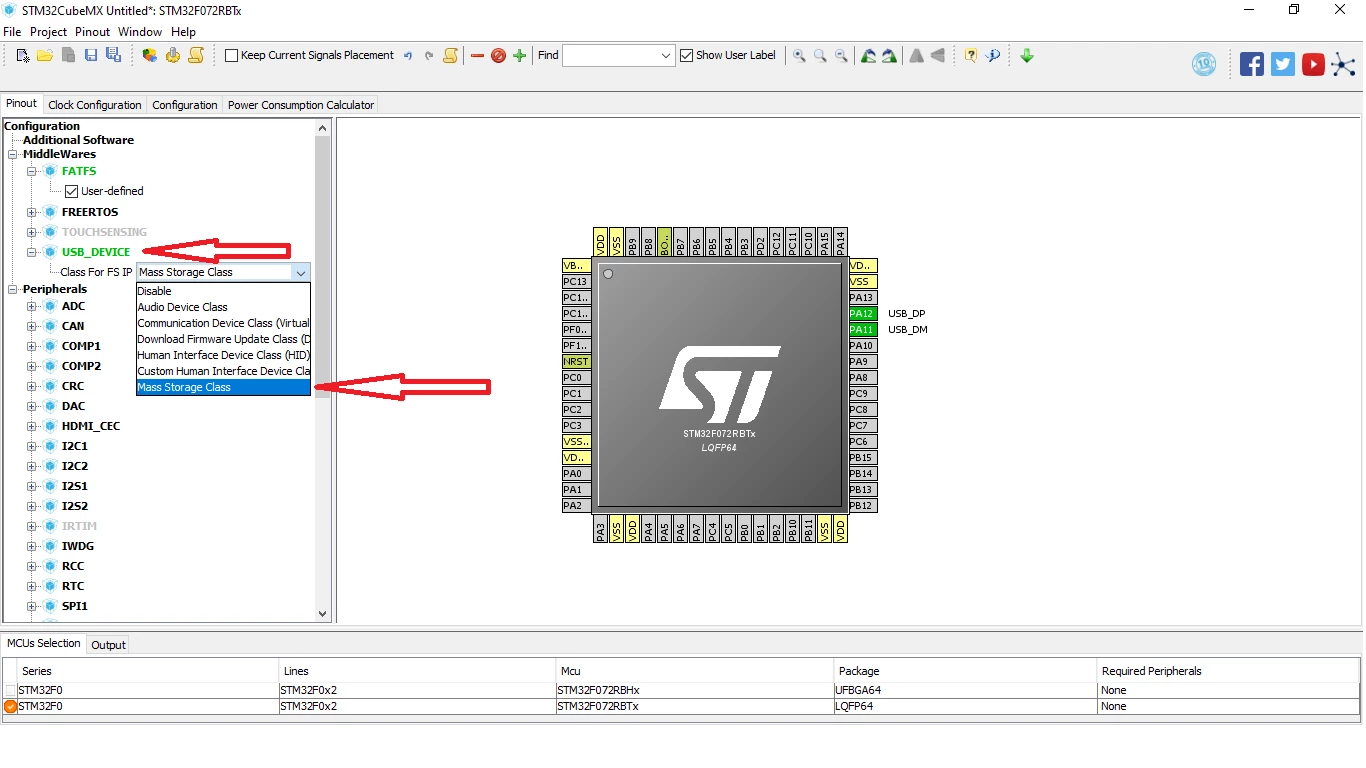Open the Facebook link icon
This screenshot has height=768, width=1366.
[x=1252, y=64]
